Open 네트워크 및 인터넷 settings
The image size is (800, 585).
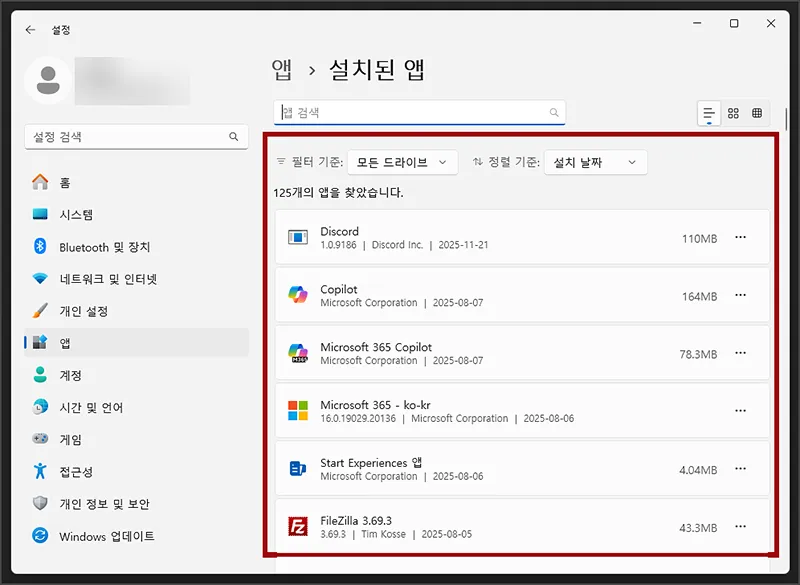(x=136, y=278)
